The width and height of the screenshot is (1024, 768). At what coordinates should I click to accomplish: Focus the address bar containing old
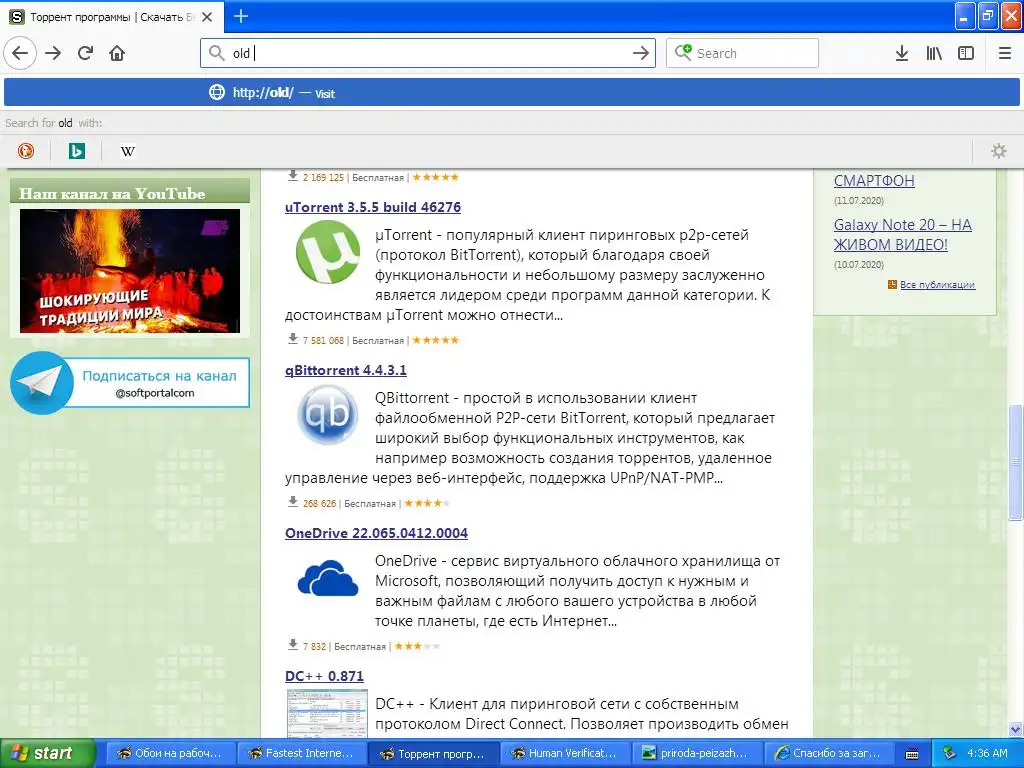428,53
